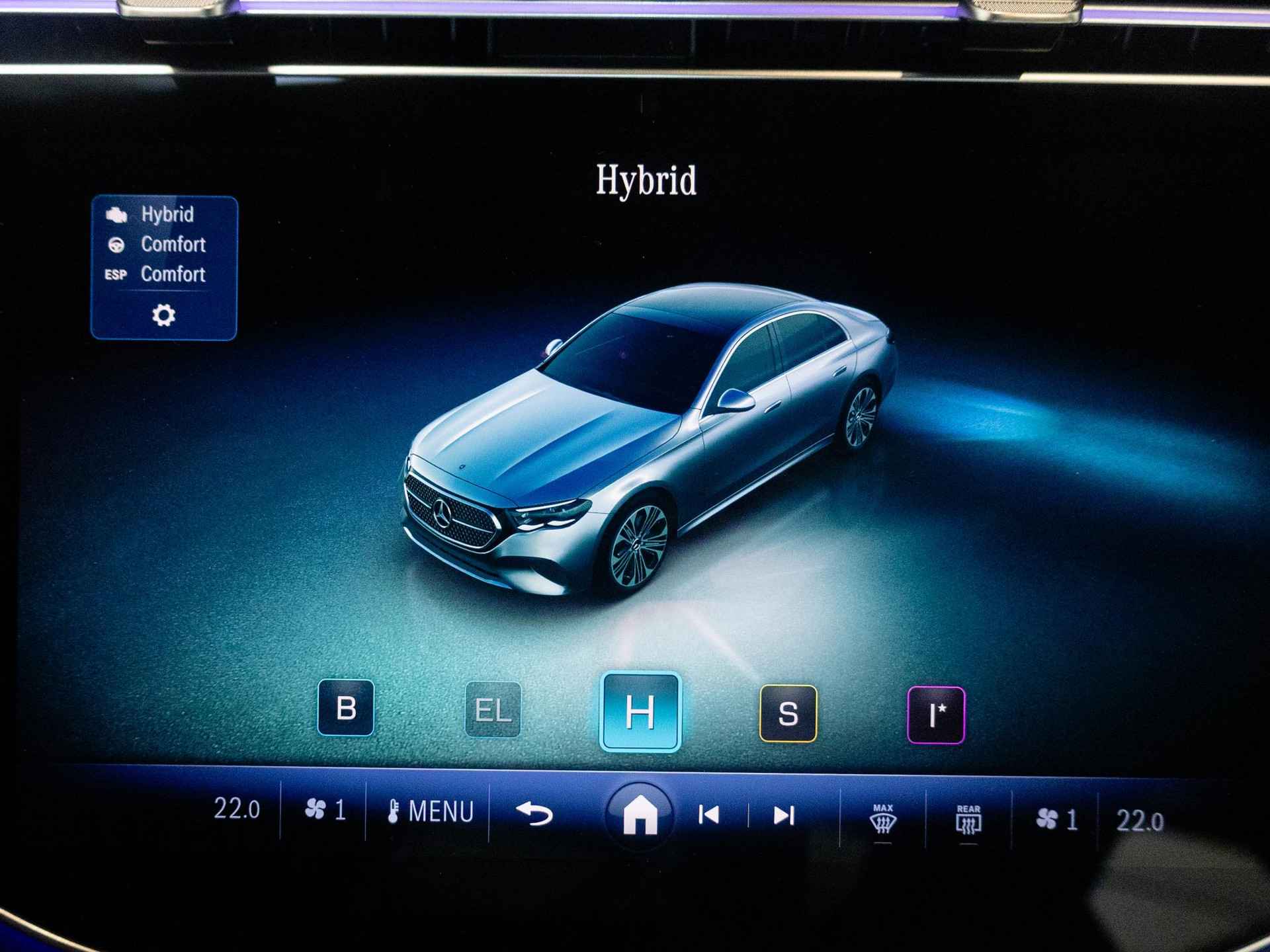This screenshot has width=1270, height=952.
Task: Go back with the return arrow
Action: [x=534, y=813]
